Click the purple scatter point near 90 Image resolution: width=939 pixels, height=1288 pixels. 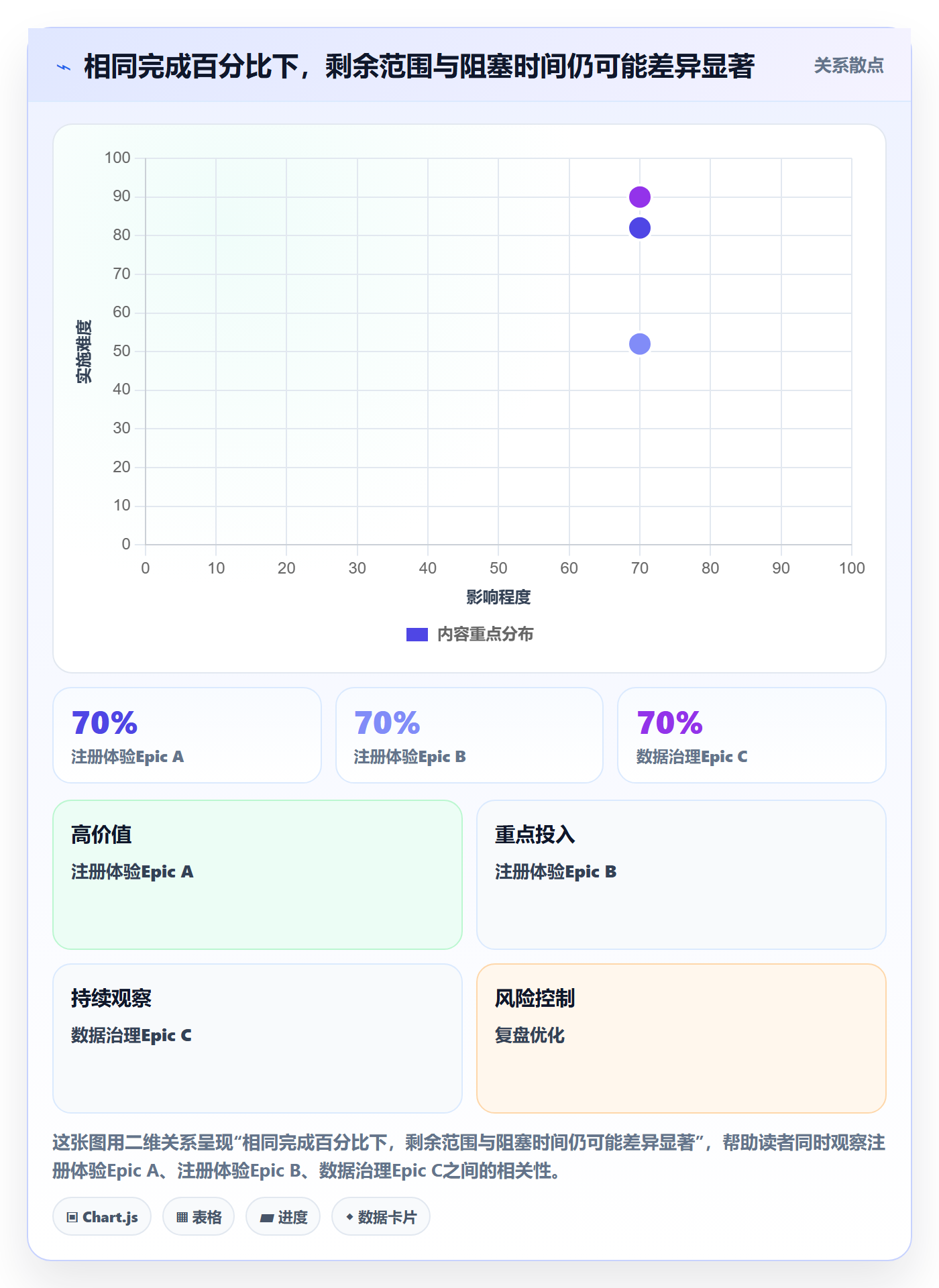tap(640, 197)
